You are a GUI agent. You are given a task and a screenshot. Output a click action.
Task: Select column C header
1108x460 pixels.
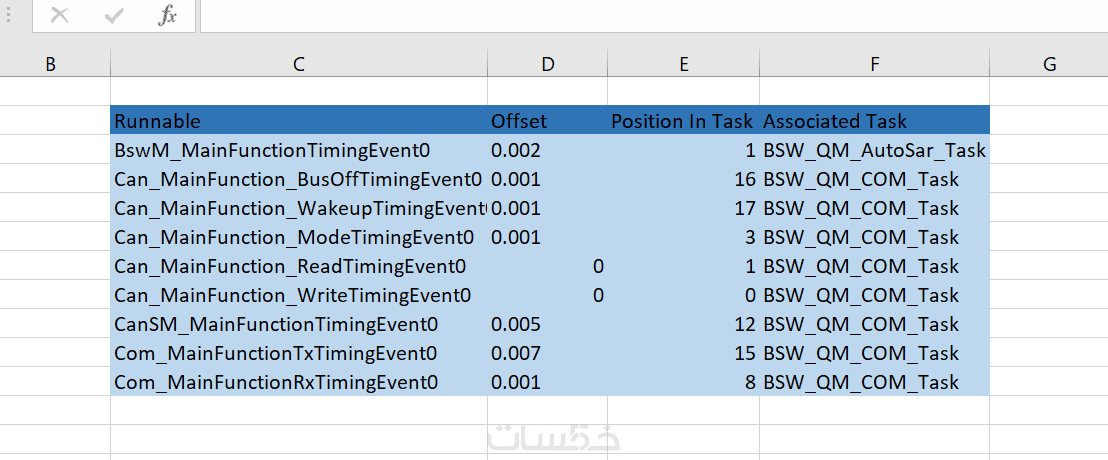click(x=298, y=64)
